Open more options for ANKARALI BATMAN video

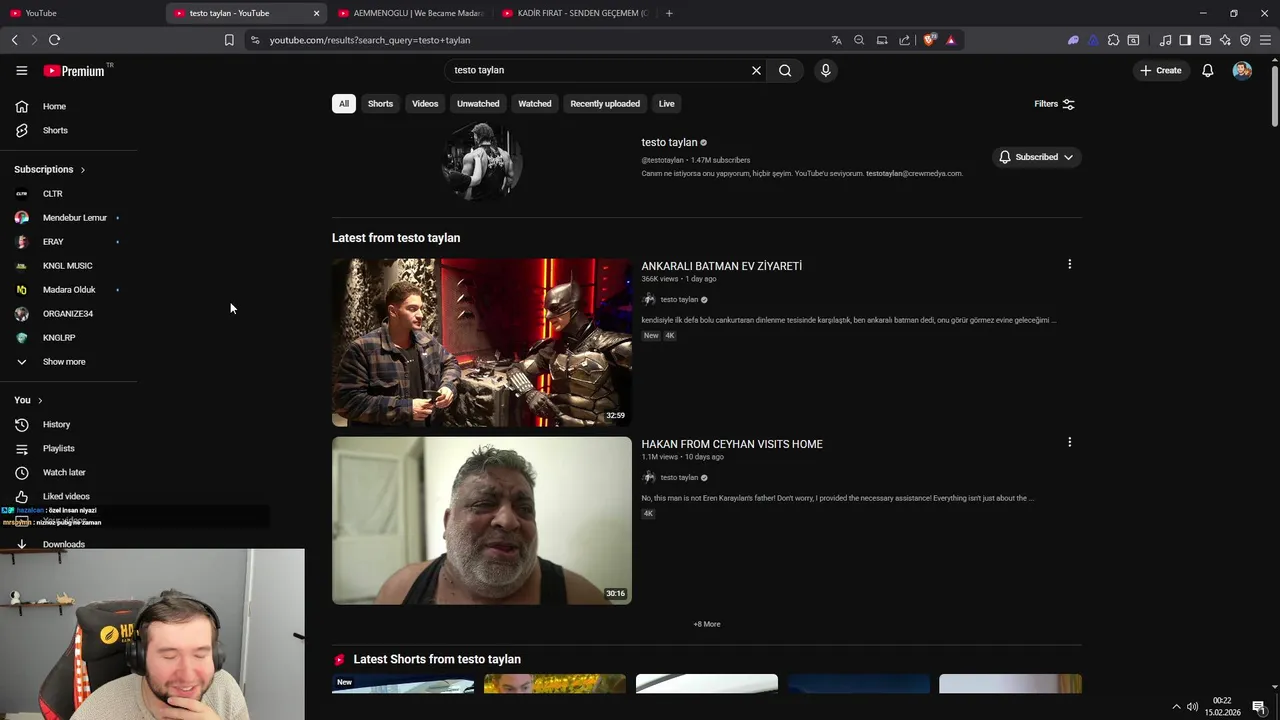click(x=1069, y=264)
